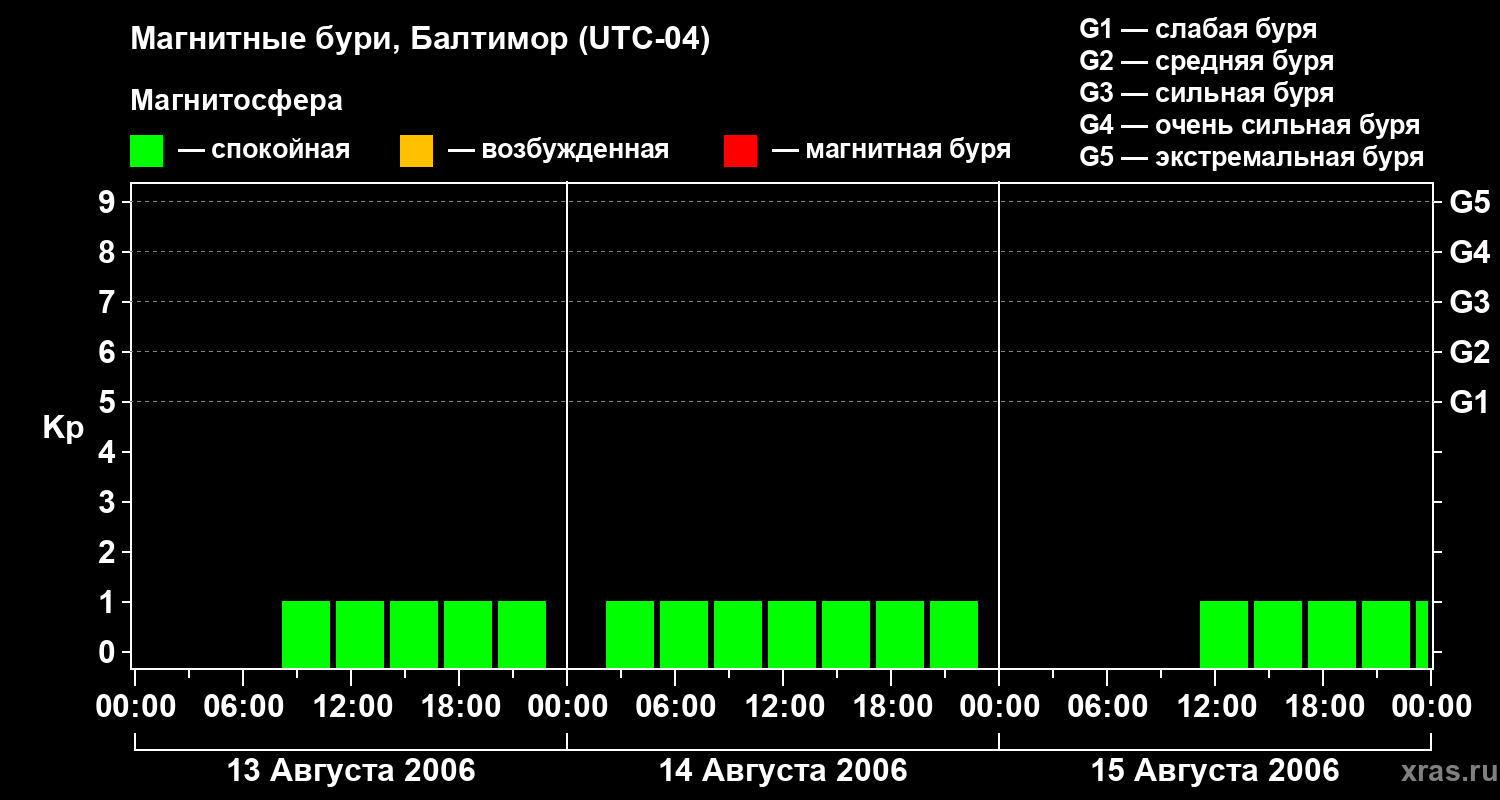This screenshot has height=800, width=1500.
Task: Click the value 0 on the Kp axis
Action: 109,652
